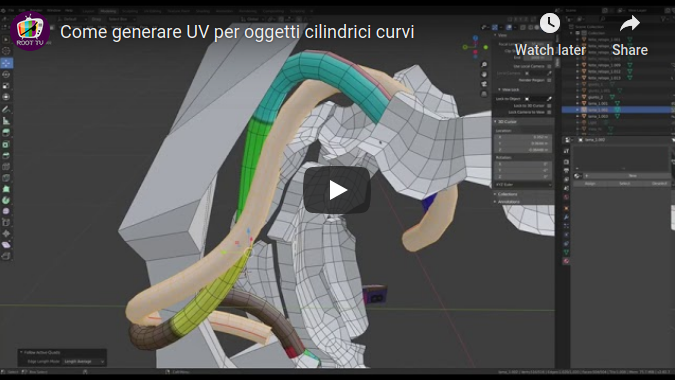This screenshot has height=380, width=675.
Task: Switch to the Sculpting workspace tab
Action: [130, 11]
